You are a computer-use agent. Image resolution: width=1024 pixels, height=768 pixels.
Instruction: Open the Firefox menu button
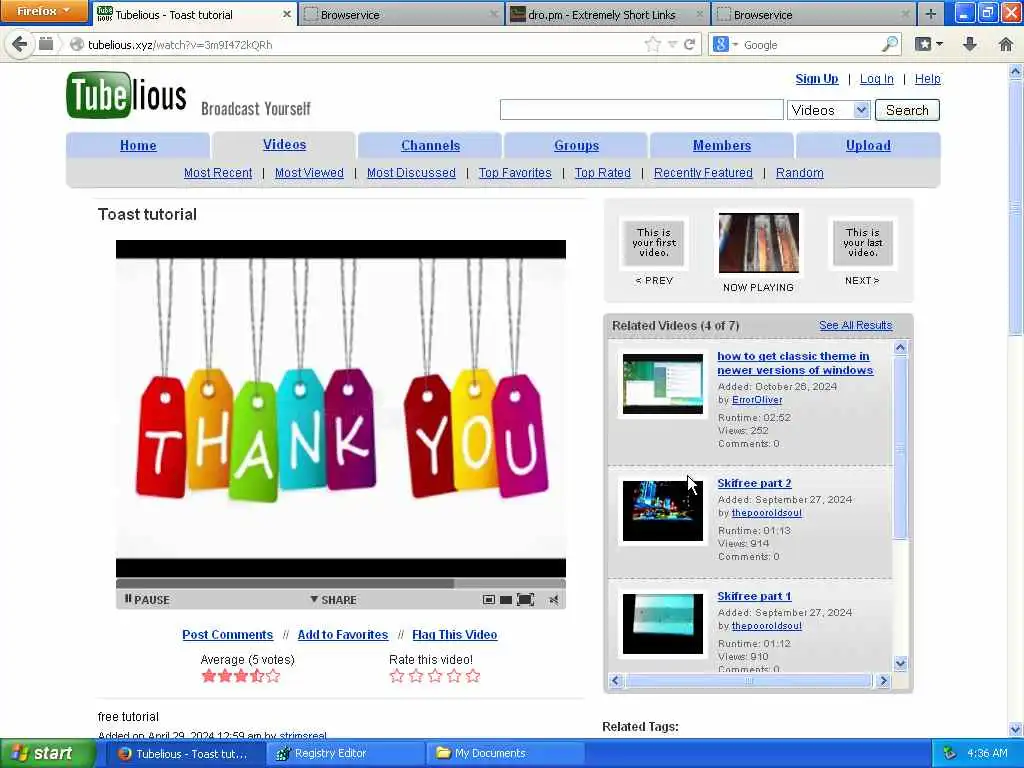44,11
